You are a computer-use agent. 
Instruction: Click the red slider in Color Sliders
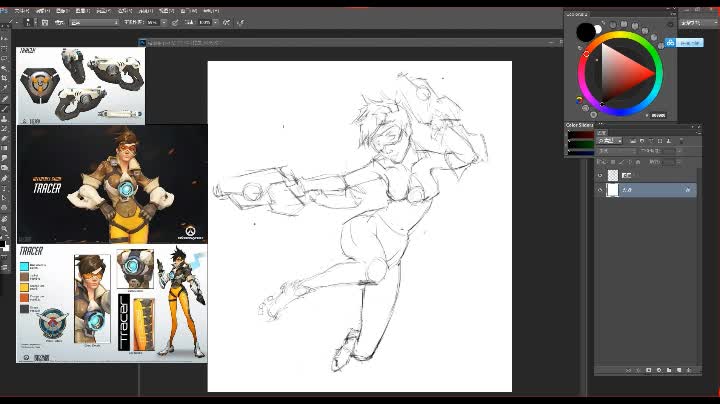[581, 134]
